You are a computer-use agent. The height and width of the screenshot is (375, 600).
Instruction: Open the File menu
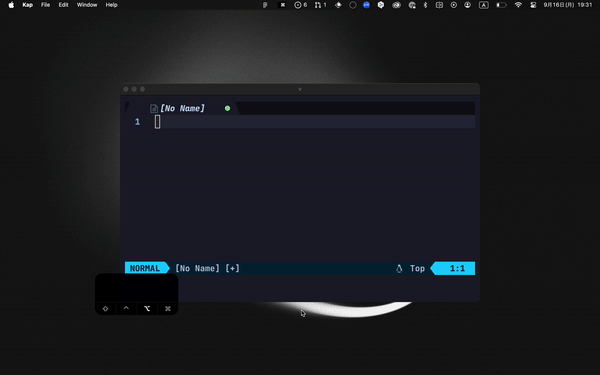(46, 5)
